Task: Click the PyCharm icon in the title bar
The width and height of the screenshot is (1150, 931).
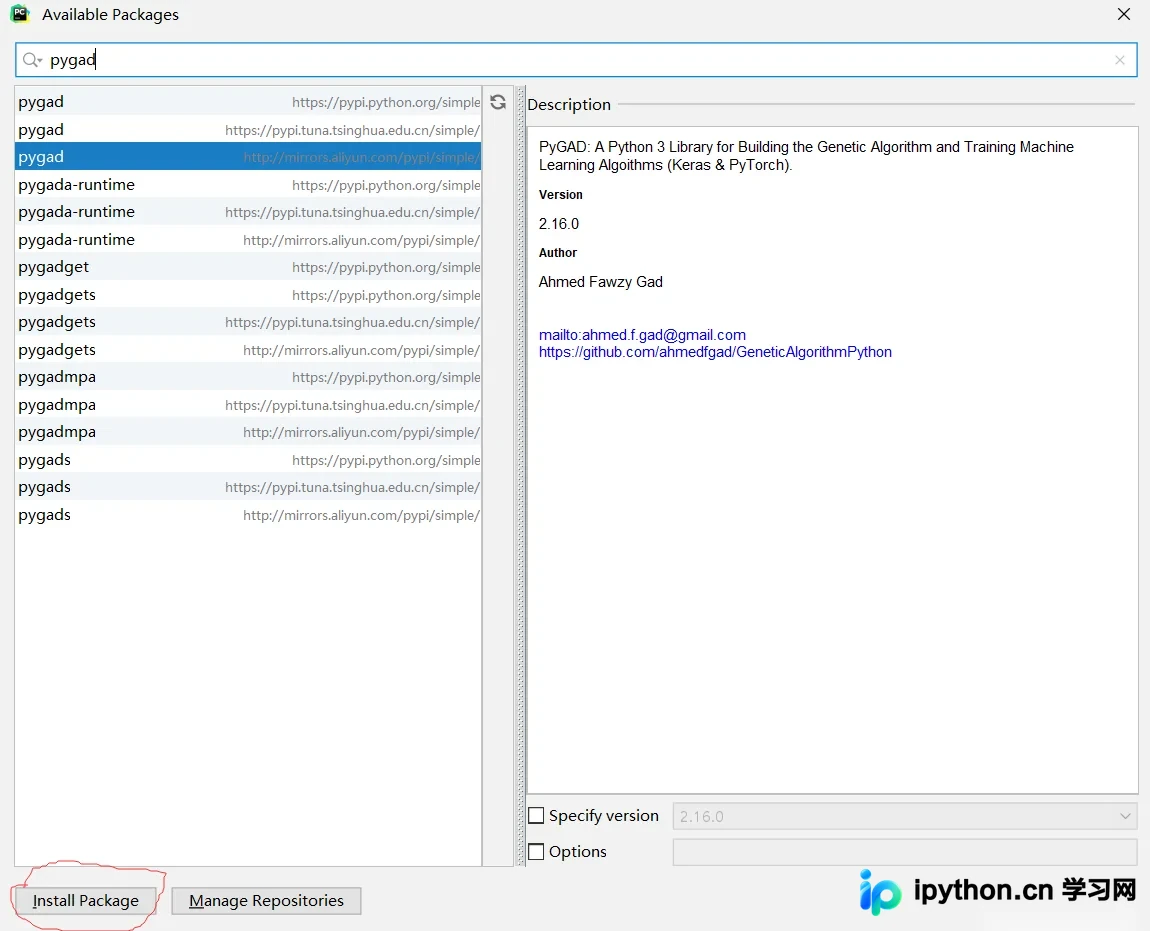Action: click(x=21, y=14)
